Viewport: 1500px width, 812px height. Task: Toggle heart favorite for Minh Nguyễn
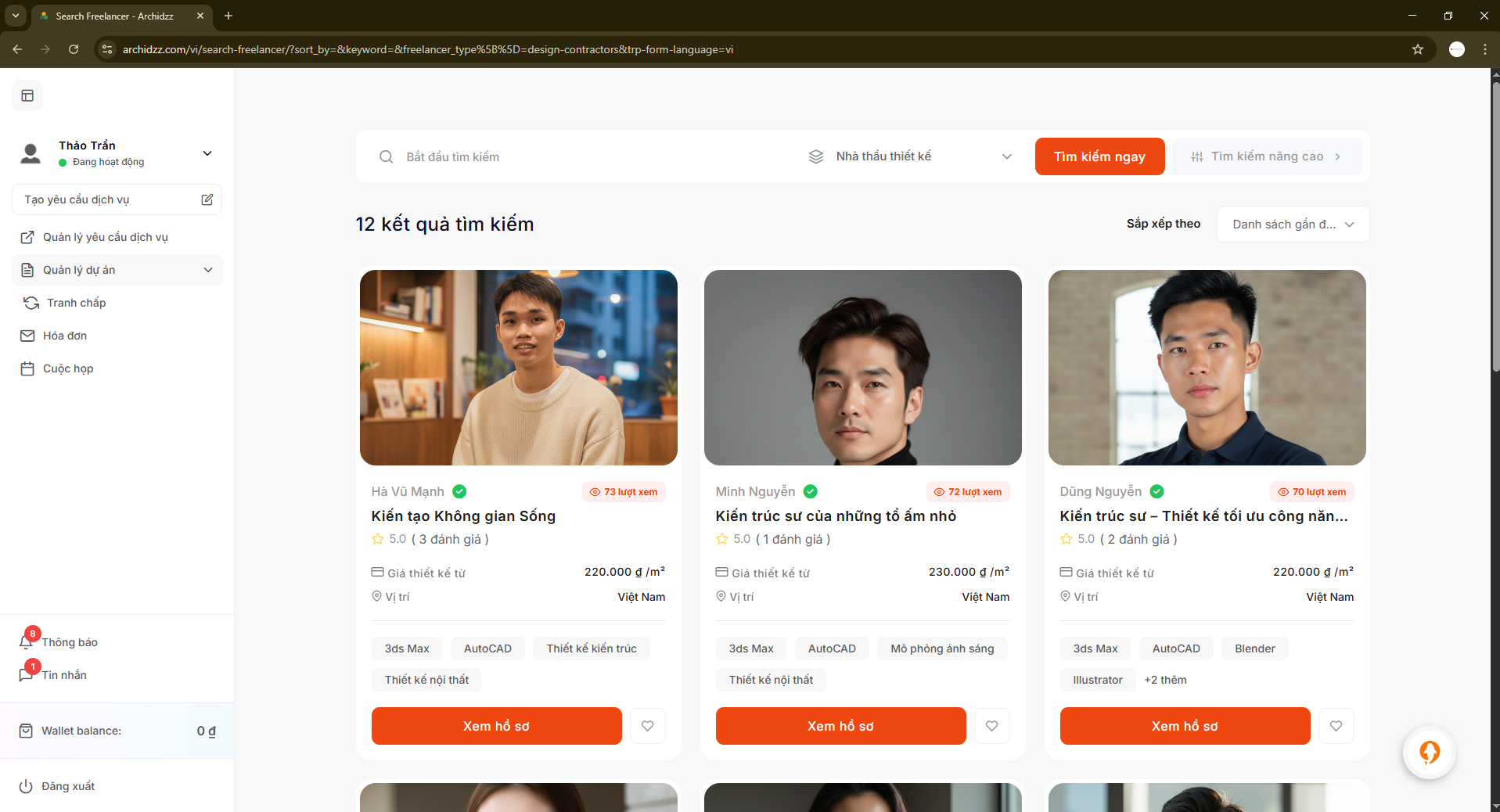[991, 726]
